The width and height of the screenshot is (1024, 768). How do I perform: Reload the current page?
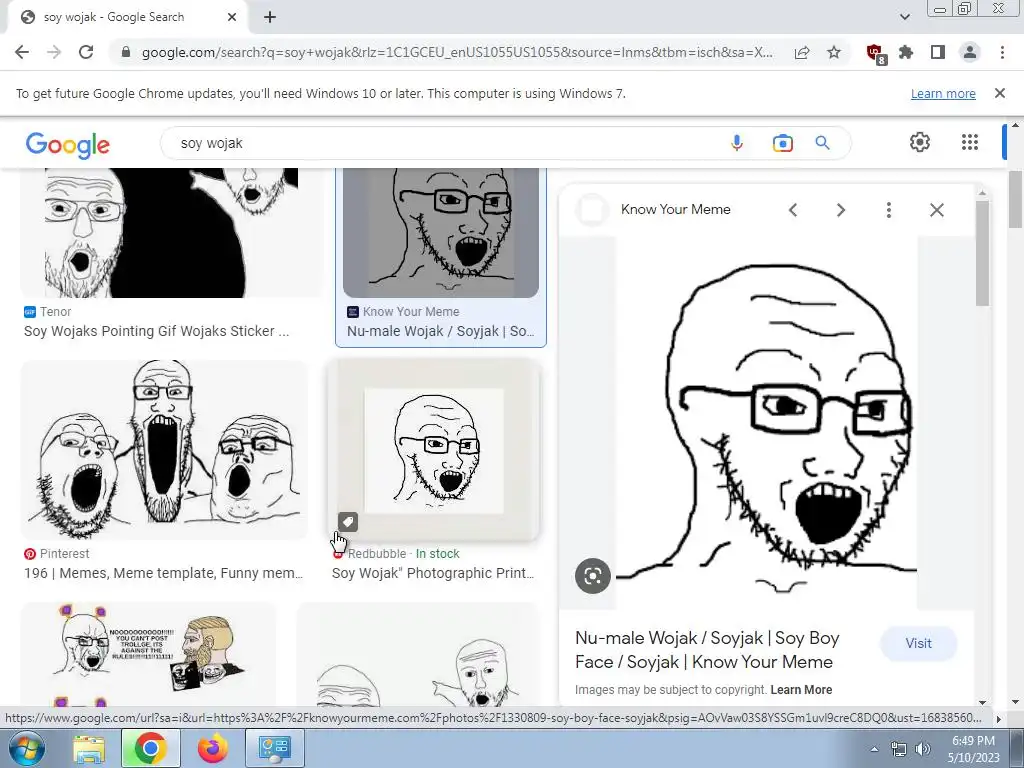[86, 52]
